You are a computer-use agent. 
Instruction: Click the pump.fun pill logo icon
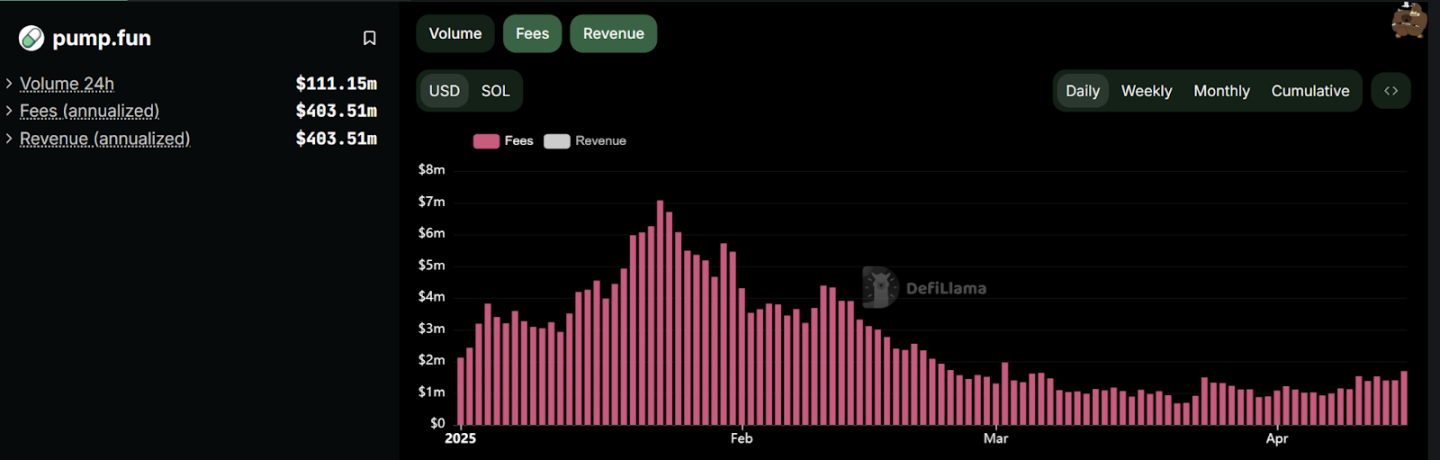pyautogui.click(x=31, y=38)
